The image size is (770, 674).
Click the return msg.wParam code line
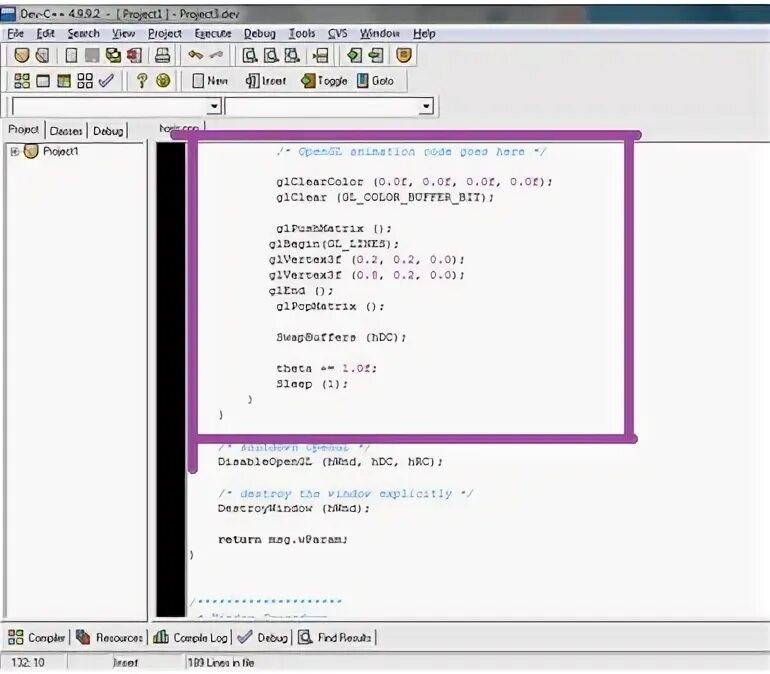pyautogui.click(x=283, y=539)
